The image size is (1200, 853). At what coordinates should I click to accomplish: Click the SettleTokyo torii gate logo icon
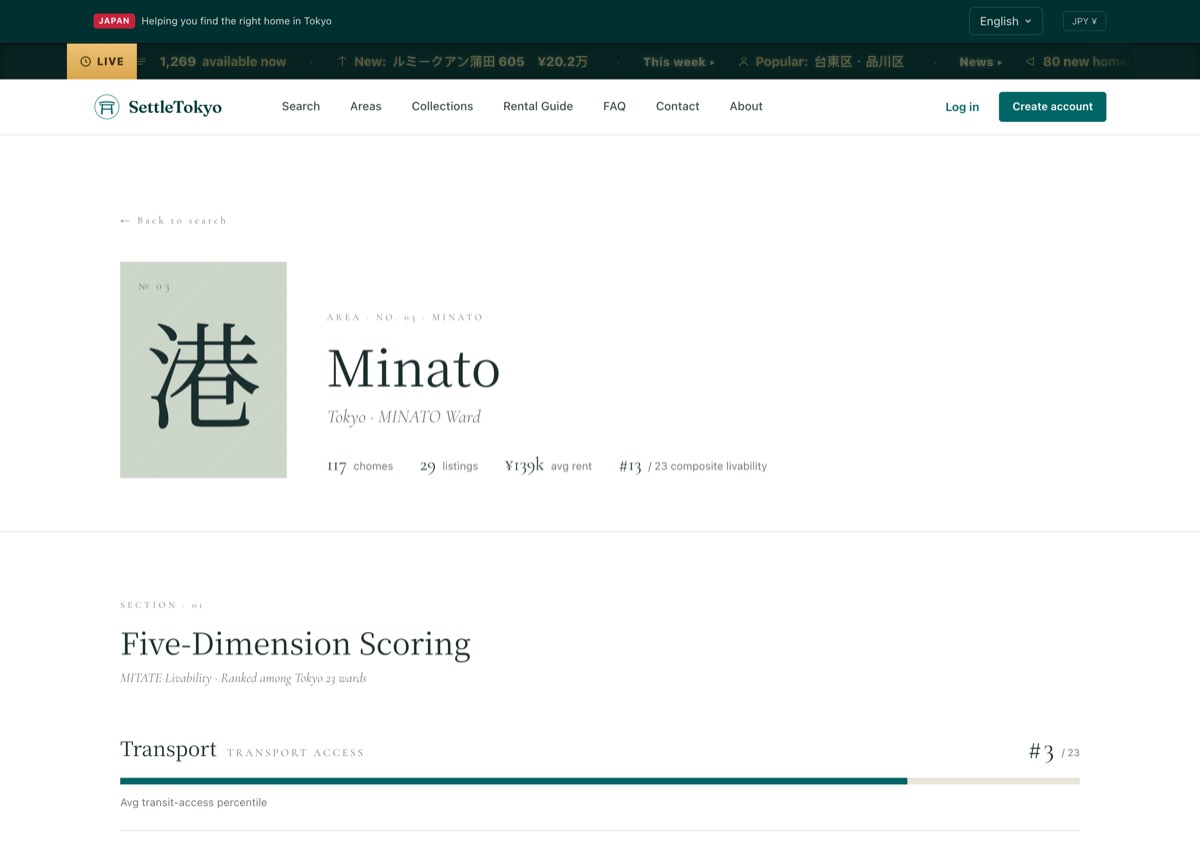click(107, 107)
